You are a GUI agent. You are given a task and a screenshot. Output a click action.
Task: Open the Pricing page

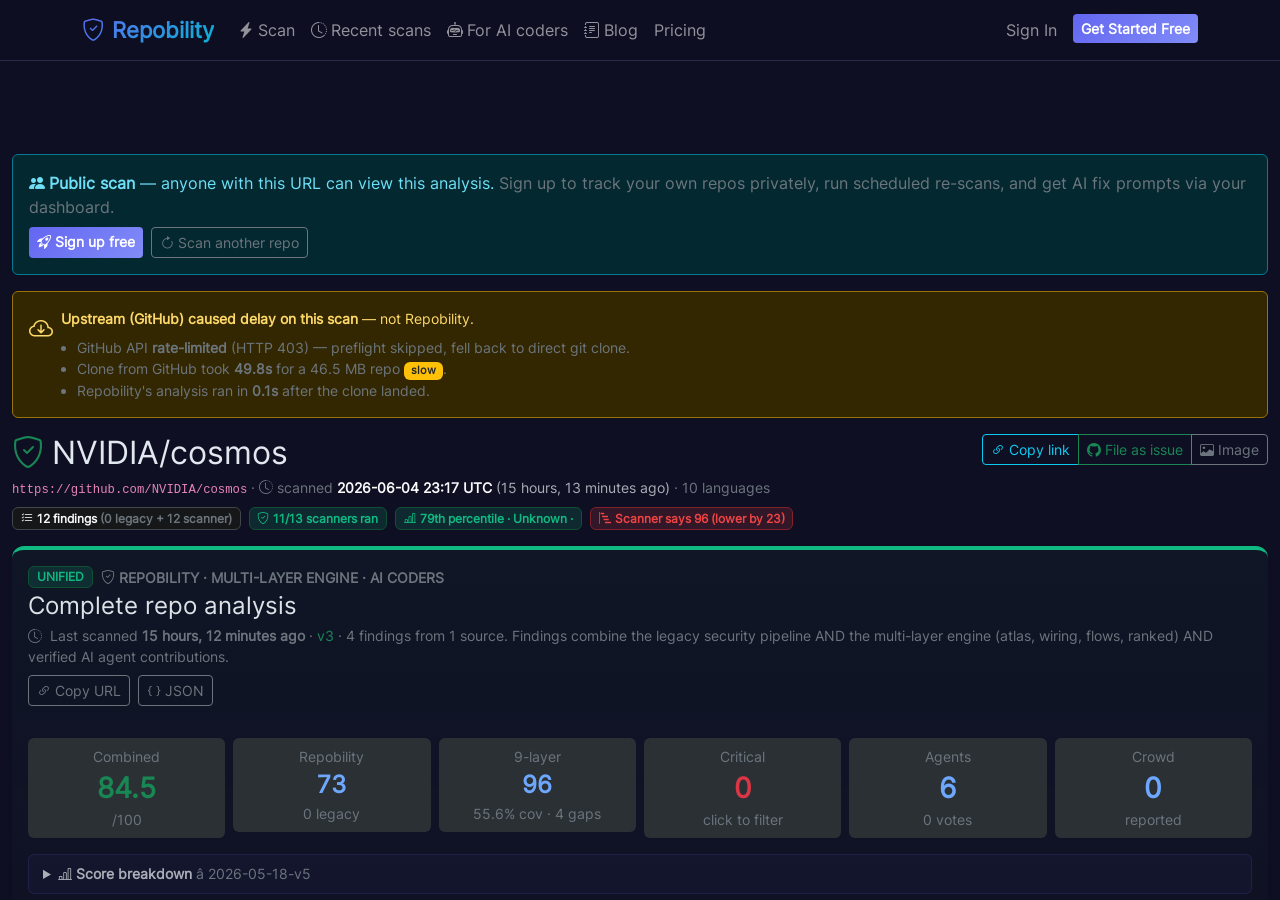pos(680,30)
